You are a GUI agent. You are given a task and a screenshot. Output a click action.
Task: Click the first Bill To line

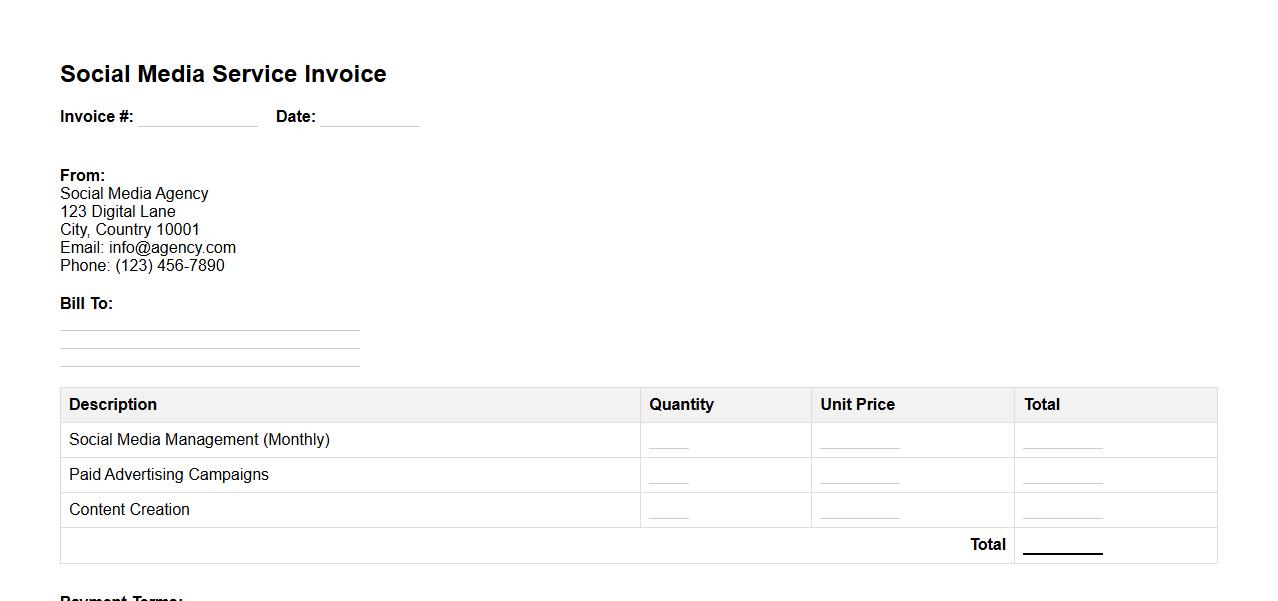[209, 322]
